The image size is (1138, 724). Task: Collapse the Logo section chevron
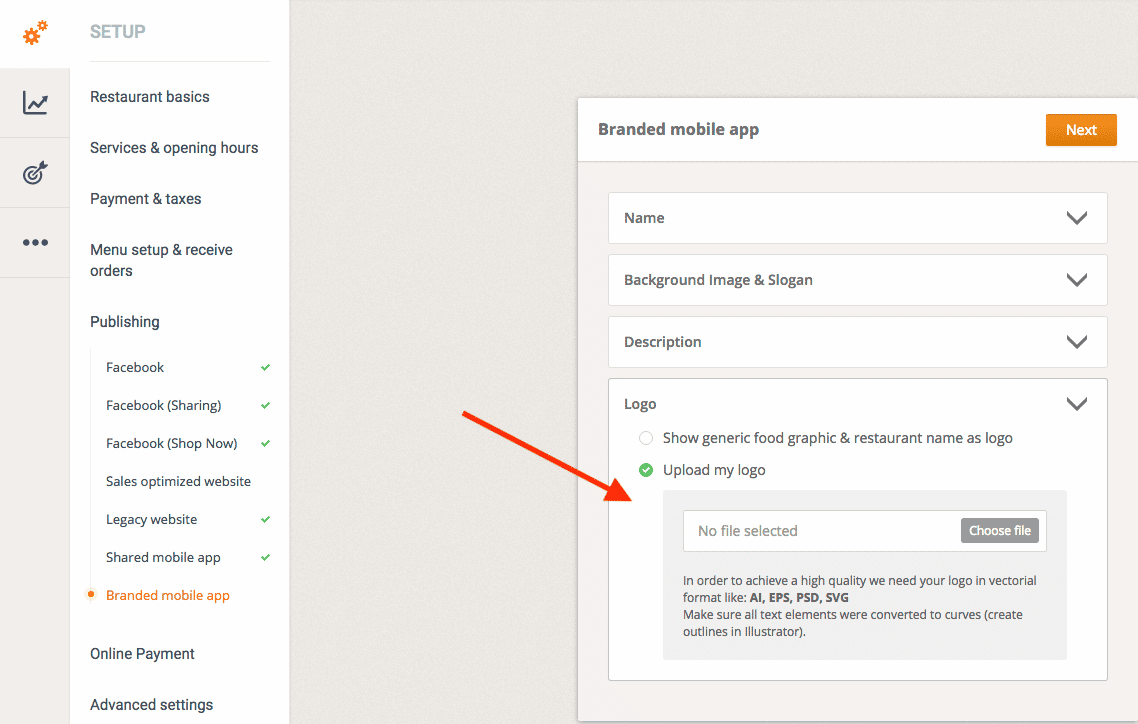[1076, 404]
